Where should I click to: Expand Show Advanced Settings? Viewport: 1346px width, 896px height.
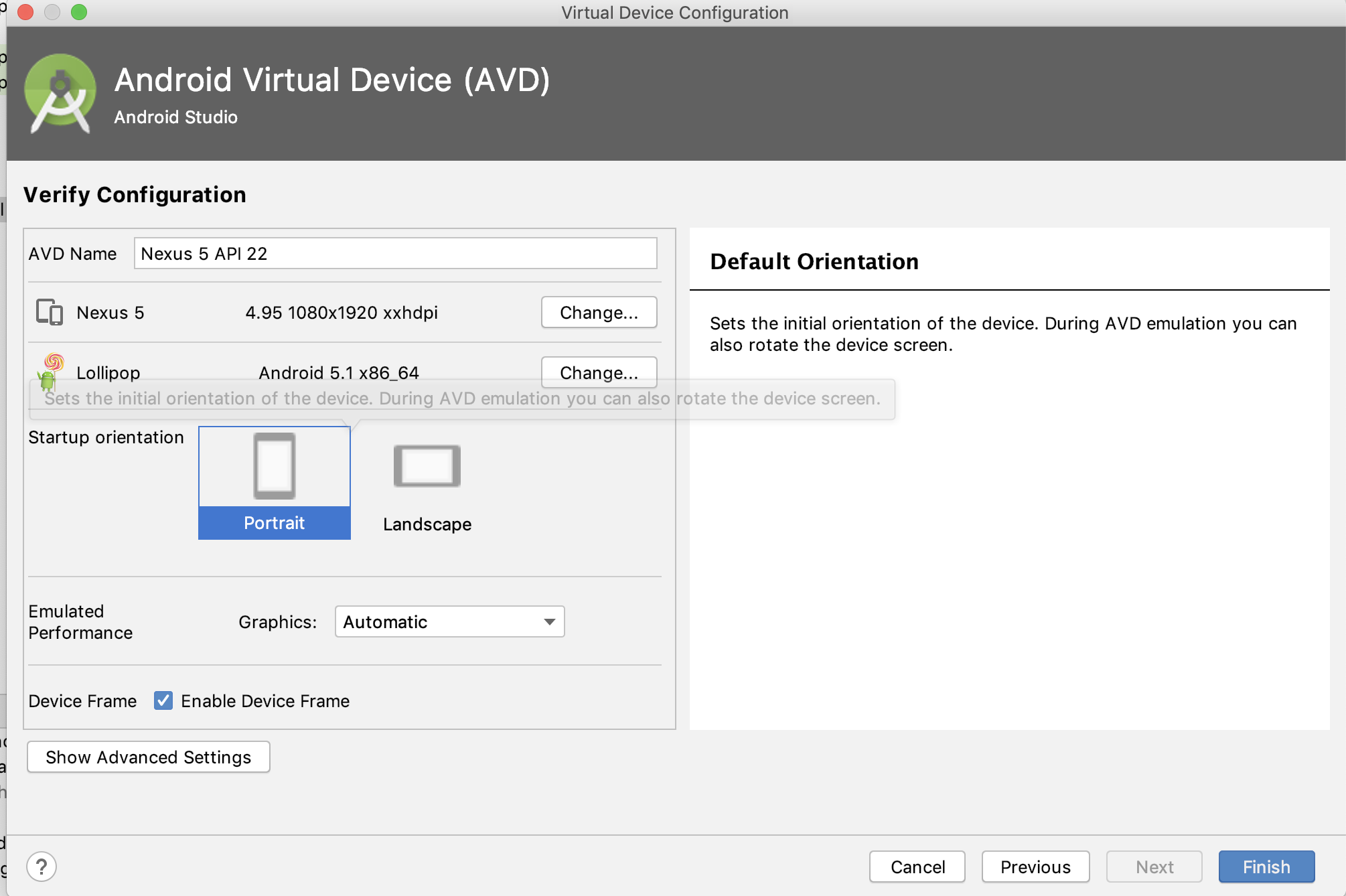[x=148, y=757]
